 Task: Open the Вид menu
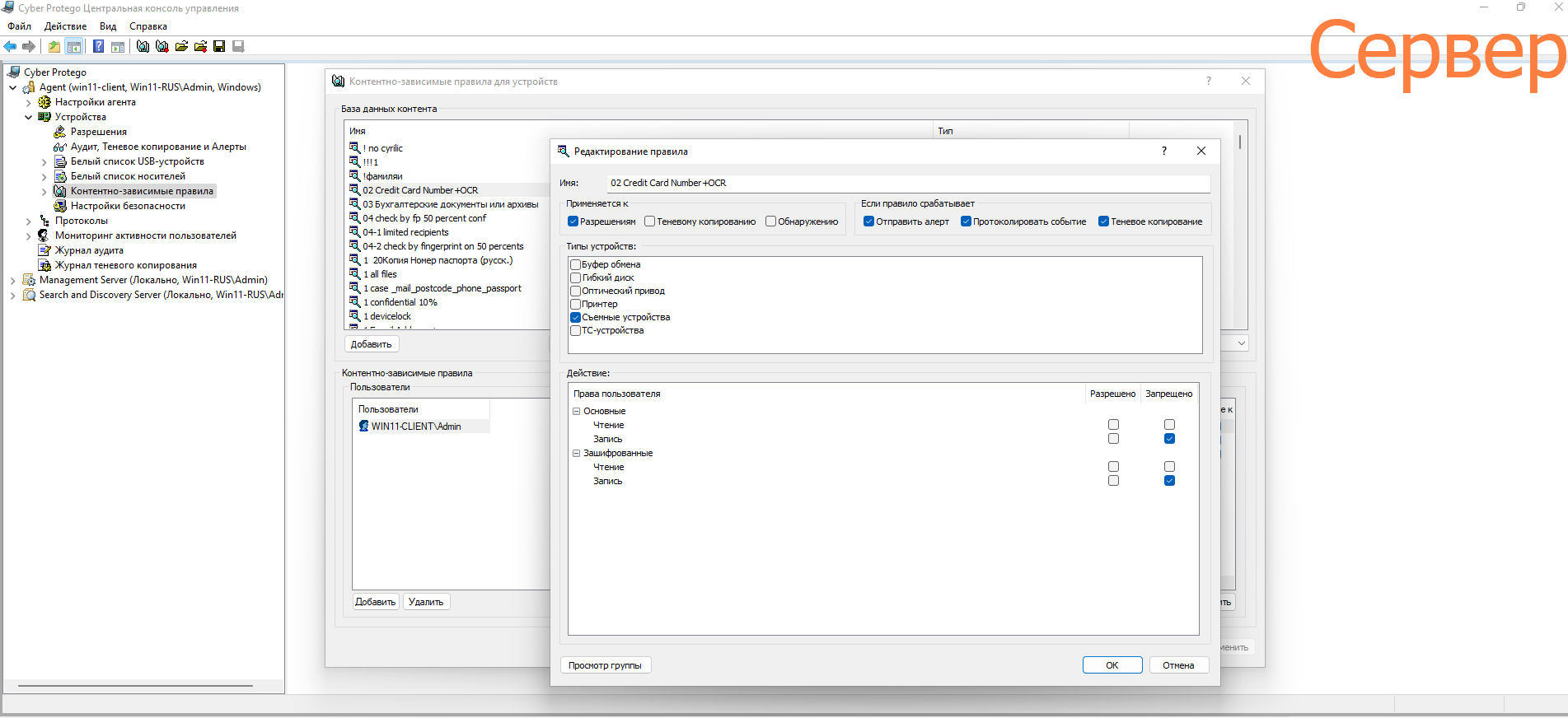point(108,26)
